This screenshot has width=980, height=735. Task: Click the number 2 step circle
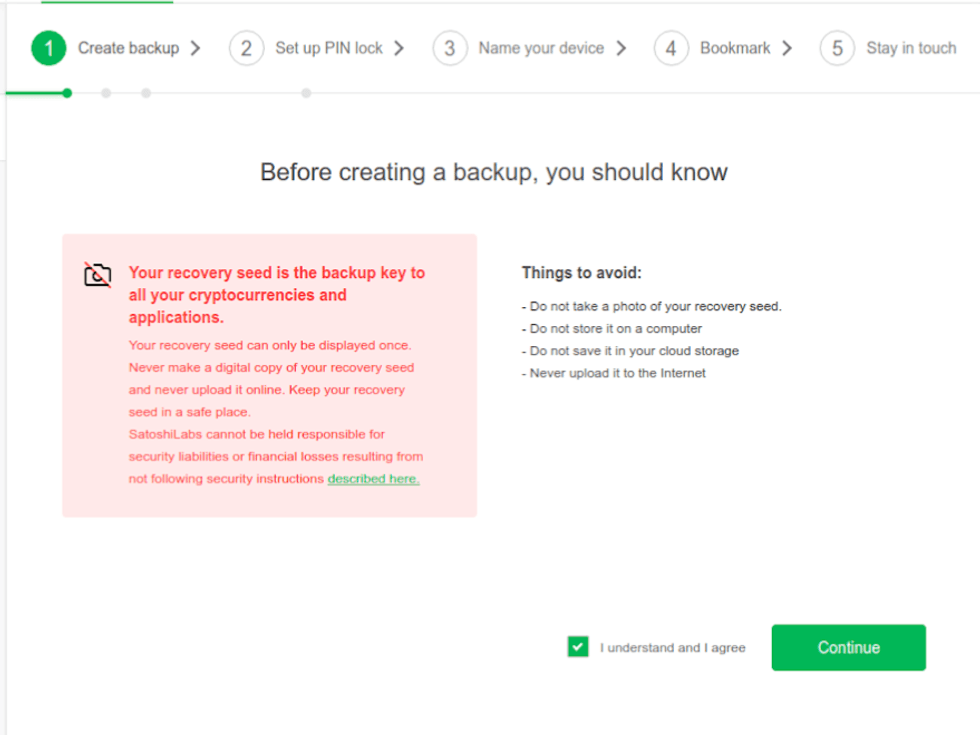pyautogui.click(x=246, y=48)
